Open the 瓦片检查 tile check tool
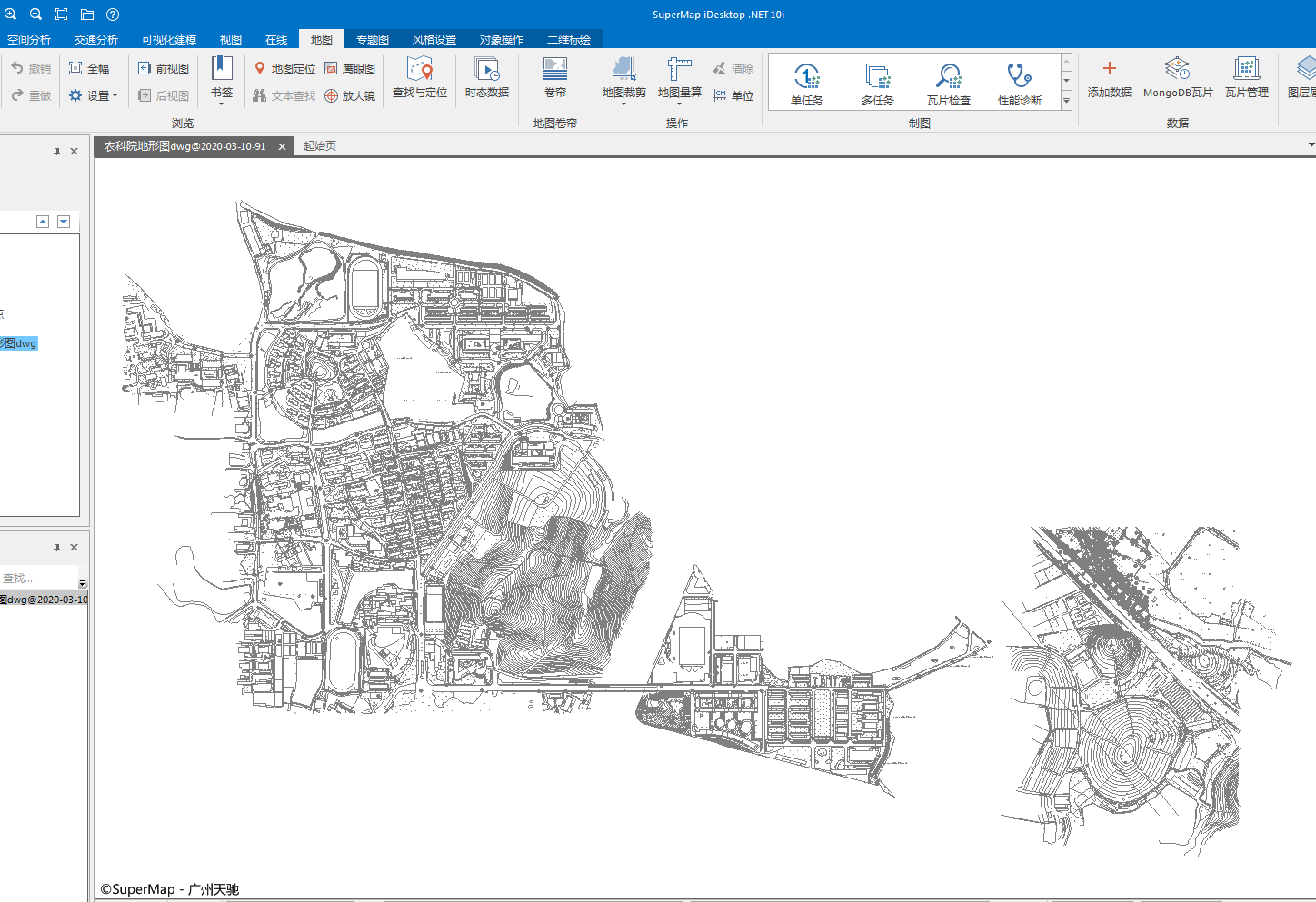Screen dimensions: 1316x902 click(x=948, y=84)
